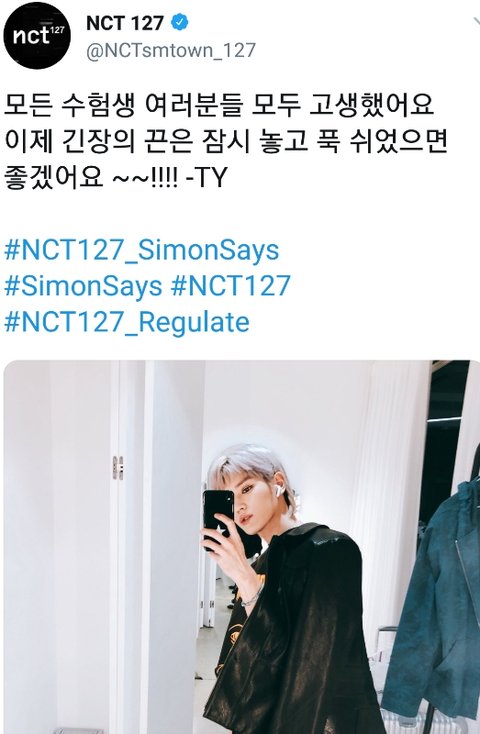Visit the @NCTsmtown_127 handle
The height and width of the screenshot is (734, 480).
[x=170, y=50]
